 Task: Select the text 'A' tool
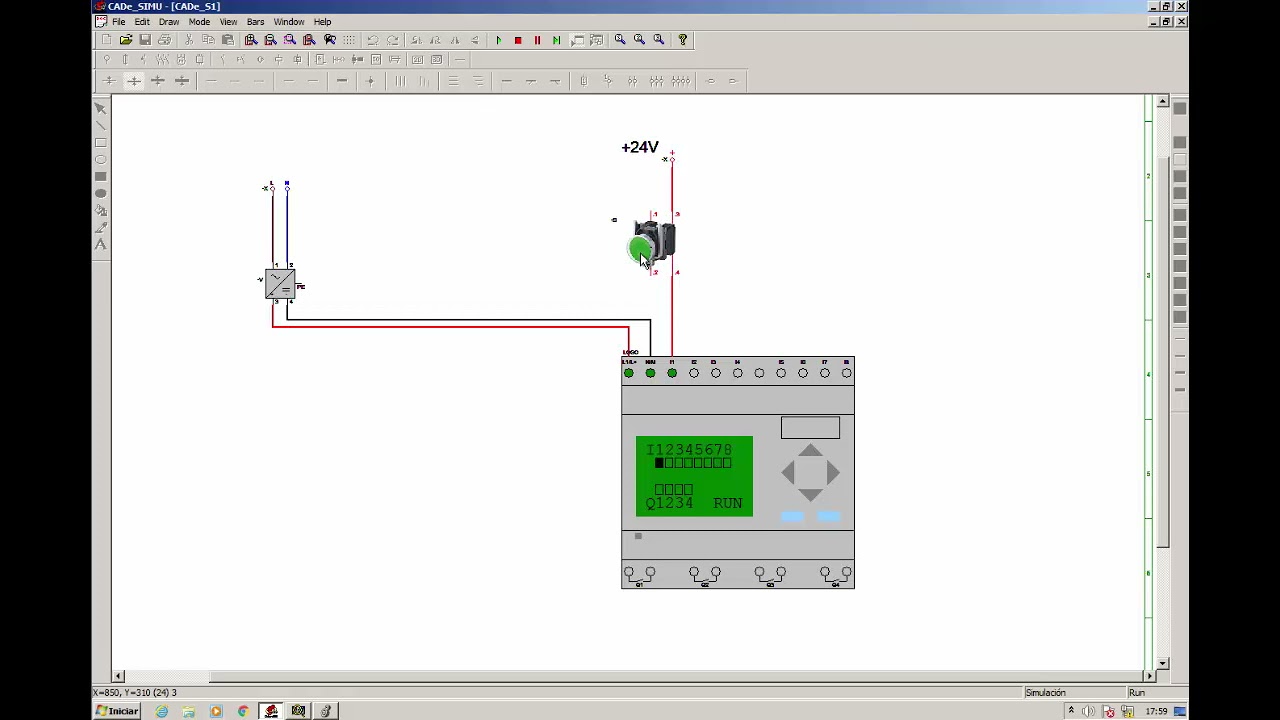pyautogui.click(x=101, y=244)
